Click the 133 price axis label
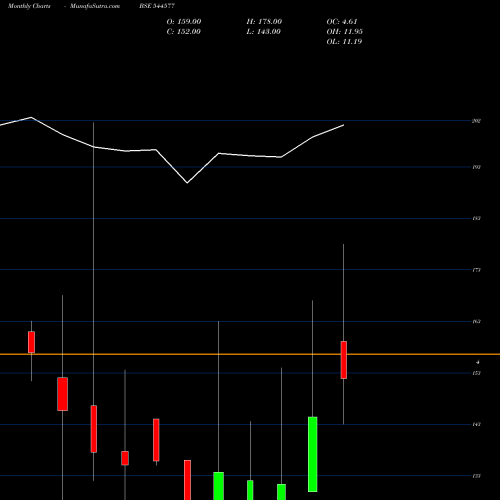Viewport: 500px width, 500px height. tap(477, 476)
